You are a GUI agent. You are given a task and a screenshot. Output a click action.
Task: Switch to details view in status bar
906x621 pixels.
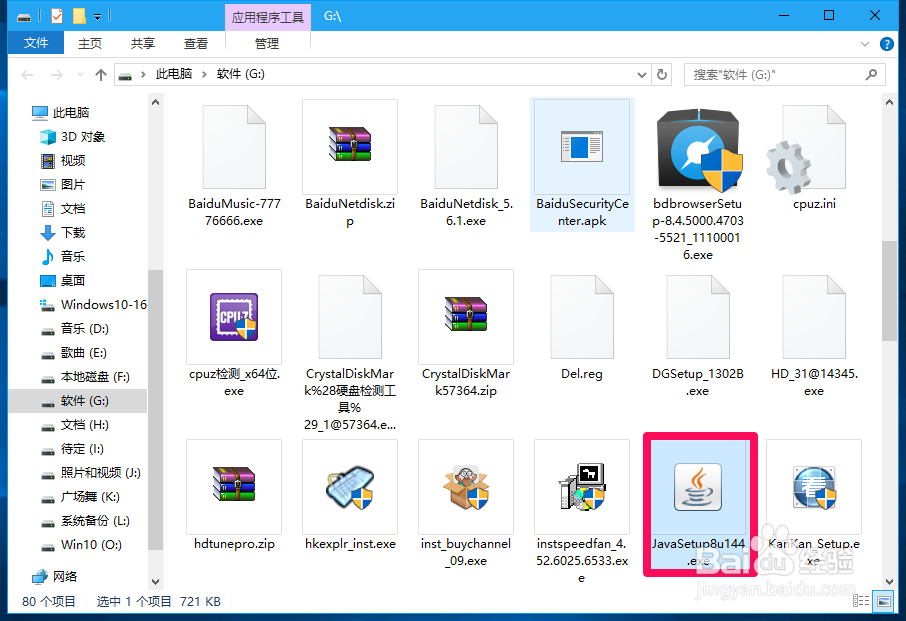(x=861, y=601)
